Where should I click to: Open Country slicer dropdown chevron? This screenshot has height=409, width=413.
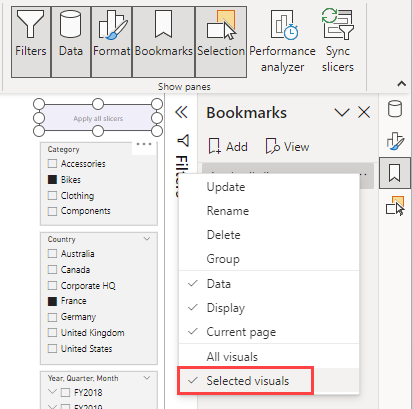[147, 239]
